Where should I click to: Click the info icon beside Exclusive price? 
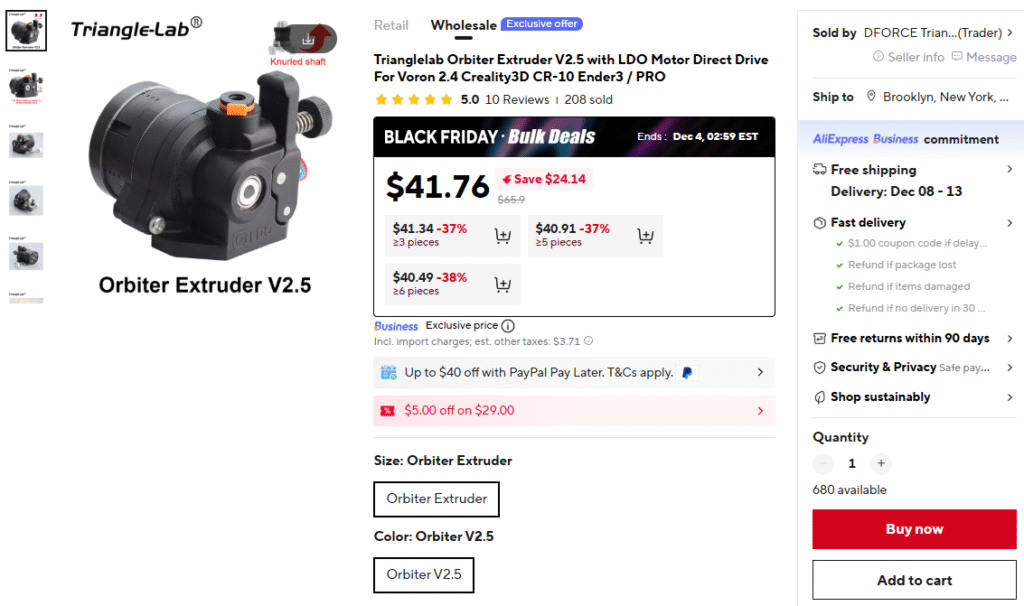[x=508, y=326]
